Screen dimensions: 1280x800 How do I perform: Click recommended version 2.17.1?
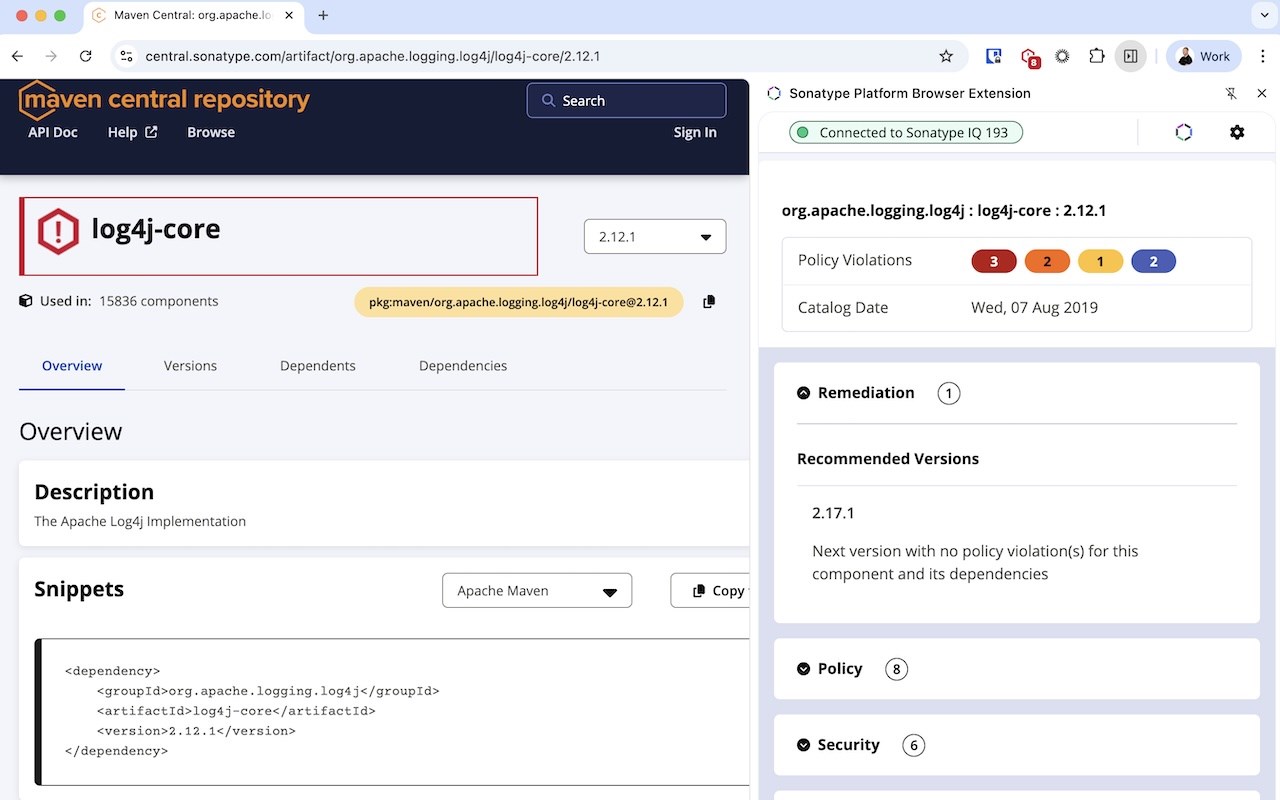coord(833,513)
